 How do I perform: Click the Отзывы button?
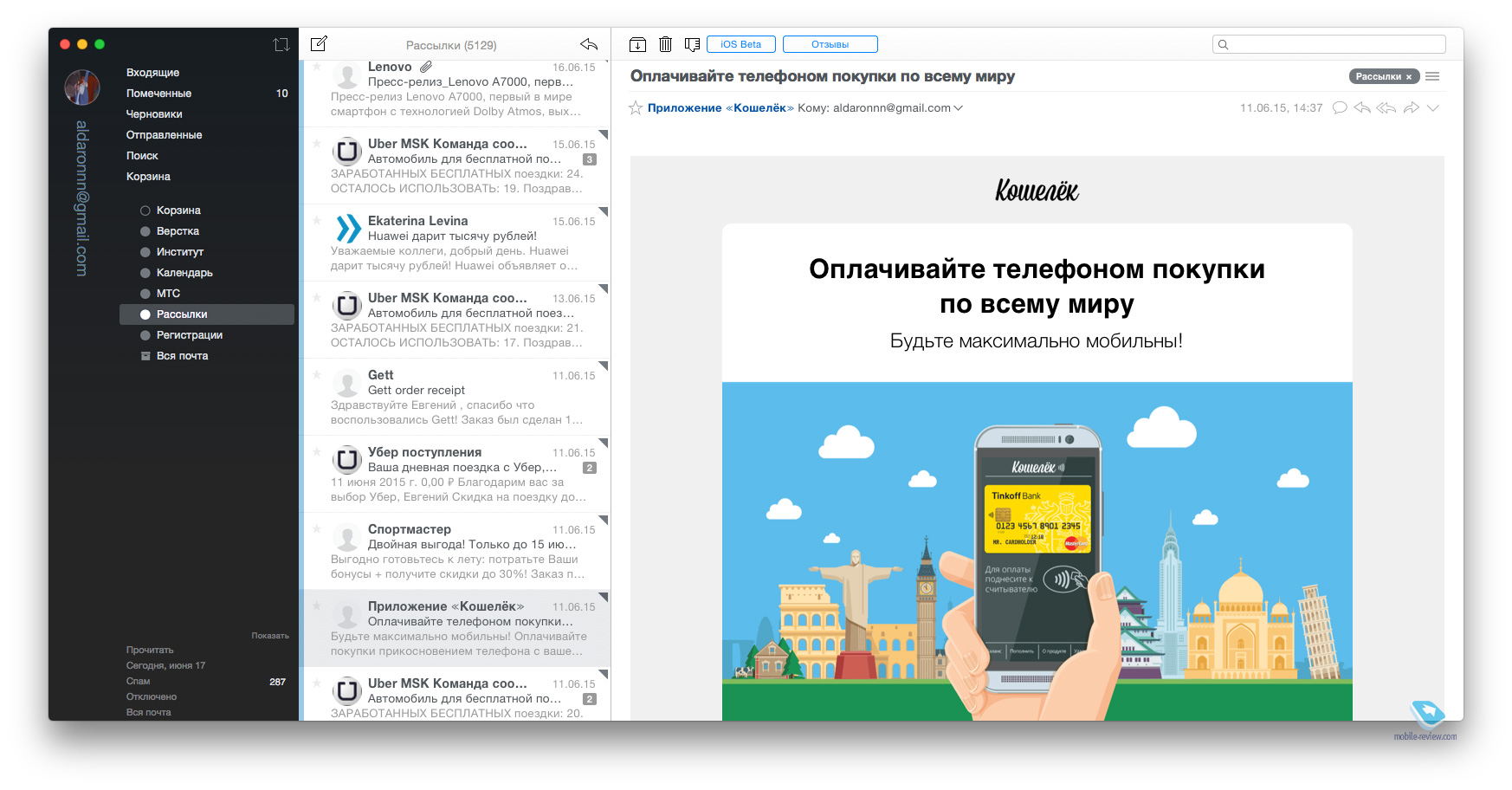[830, 44]
